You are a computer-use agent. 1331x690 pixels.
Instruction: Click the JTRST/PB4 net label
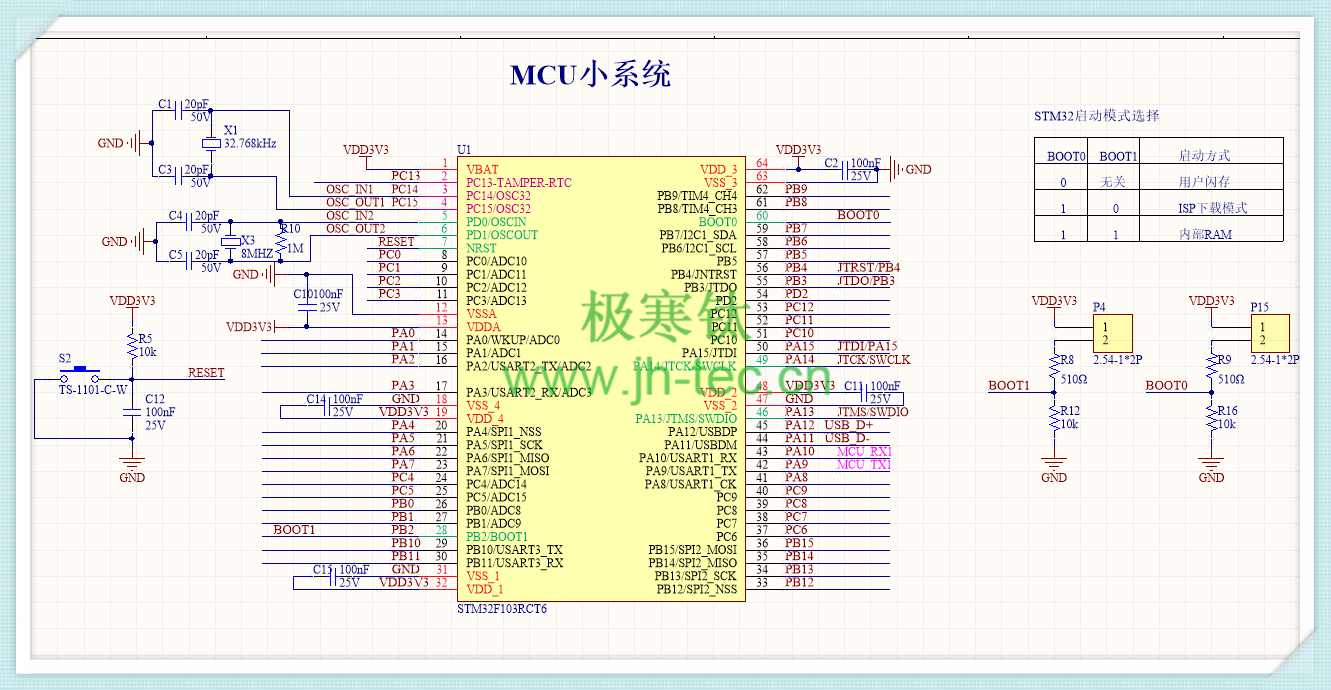(868, 267)
